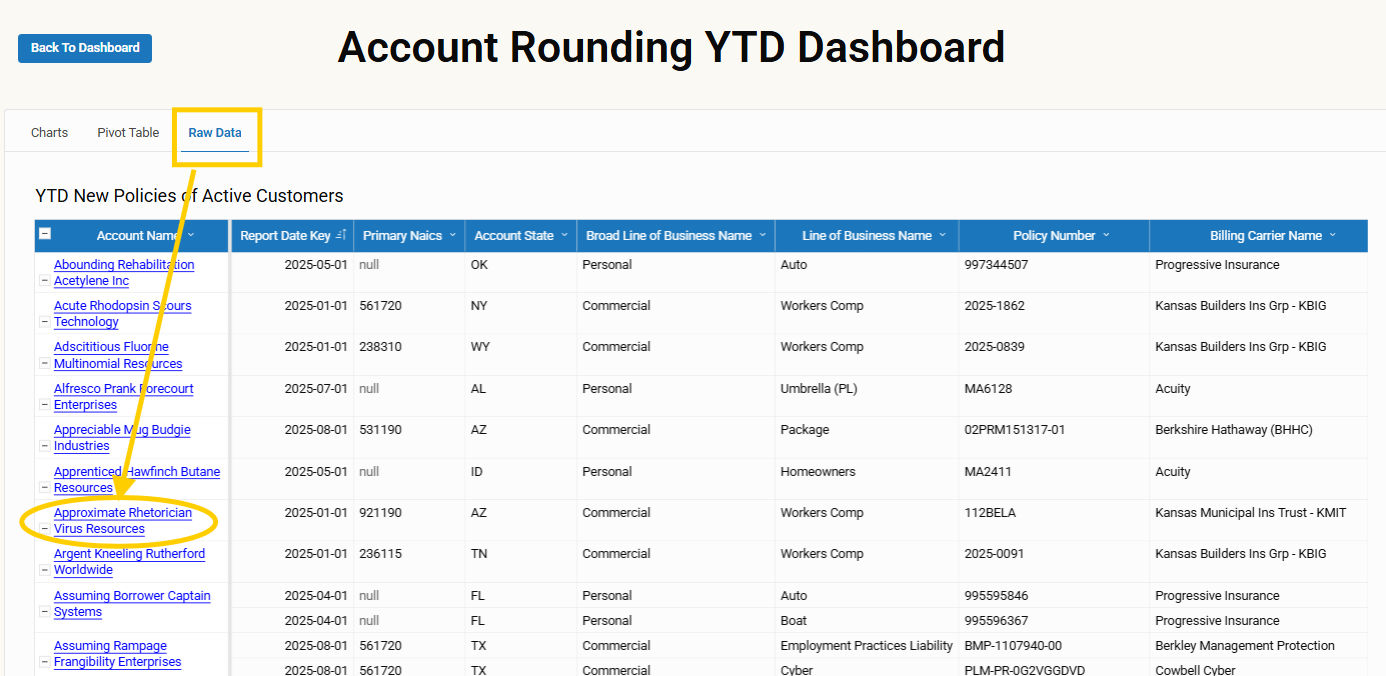This screenshot has height=676, width=1386.
Task: Select policy number 995596367 cell
Action: click(x=1054, y=621)
